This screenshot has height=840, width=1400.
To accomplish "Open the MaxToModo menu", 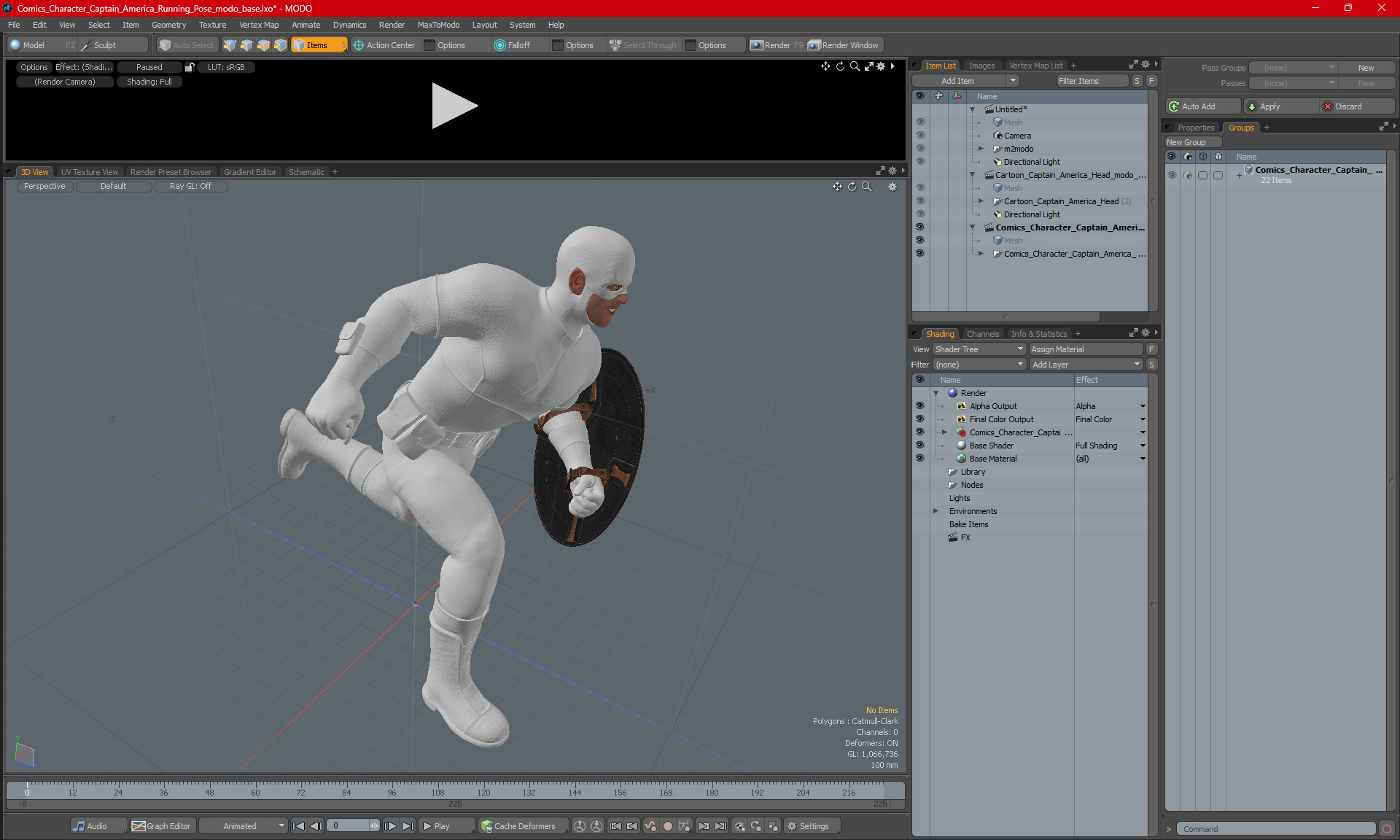I will click(x=438, y=25).
